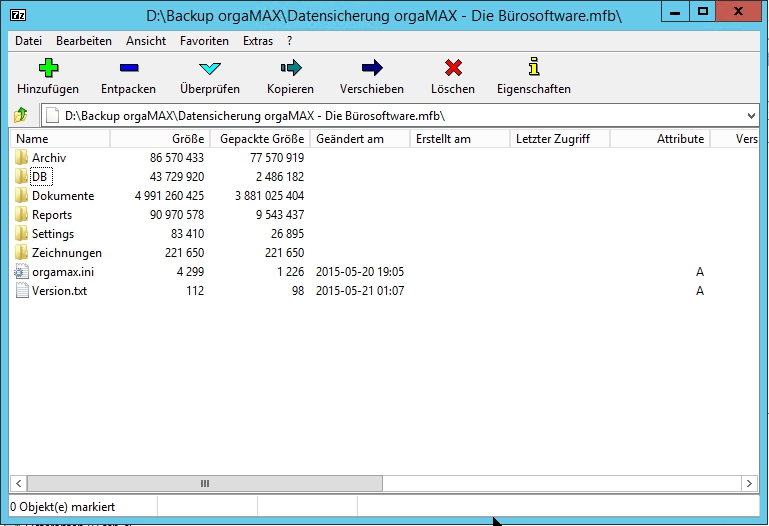Image resolution: width=769 pixels, height=526 pixels.
Task: Sort by Geändert am column header
Action: [x=350, y=139]
